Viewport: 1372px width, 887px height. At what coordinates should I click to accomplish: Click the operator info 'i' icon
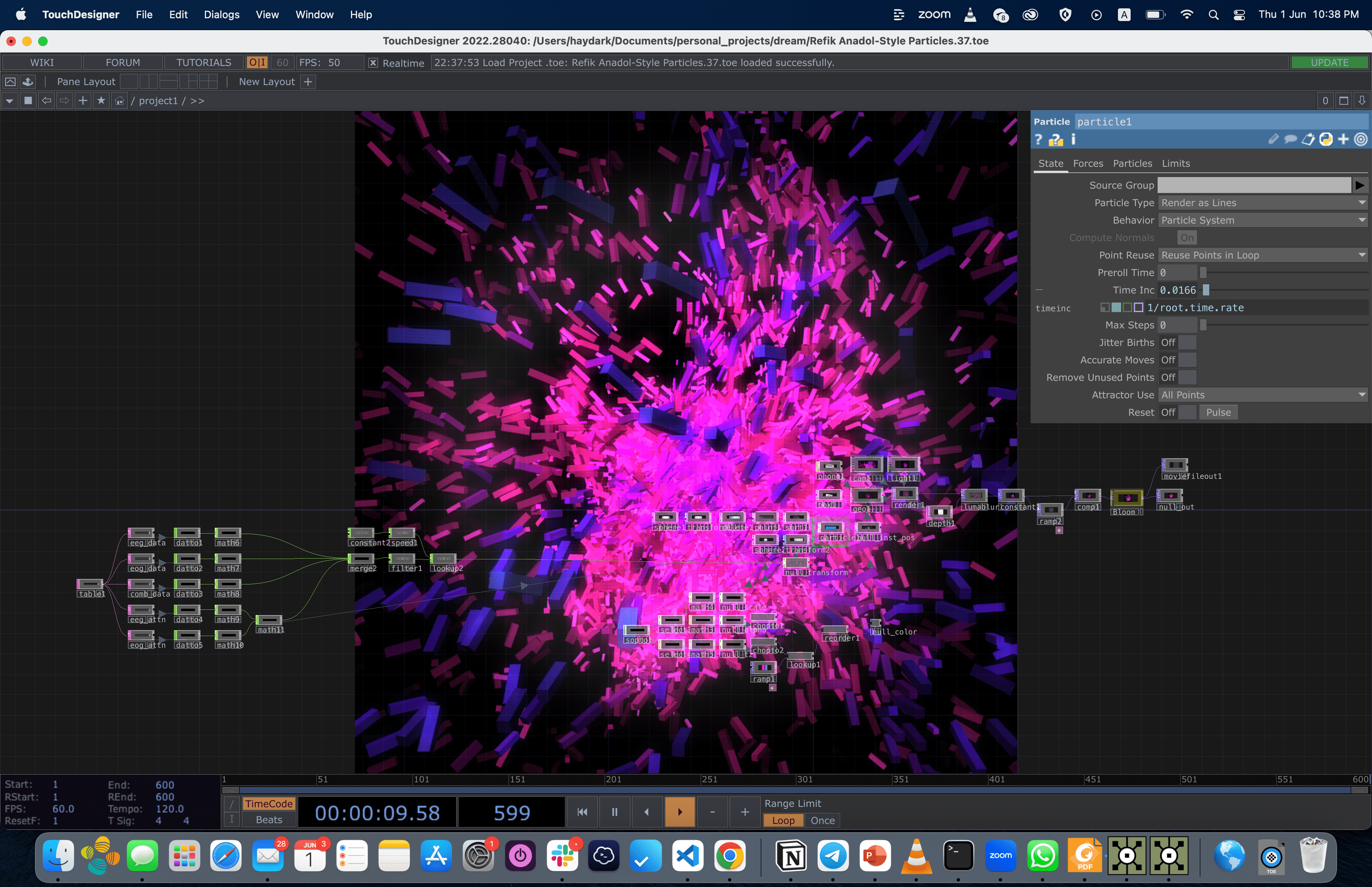pyautogui.click(x=1073, y=139)
